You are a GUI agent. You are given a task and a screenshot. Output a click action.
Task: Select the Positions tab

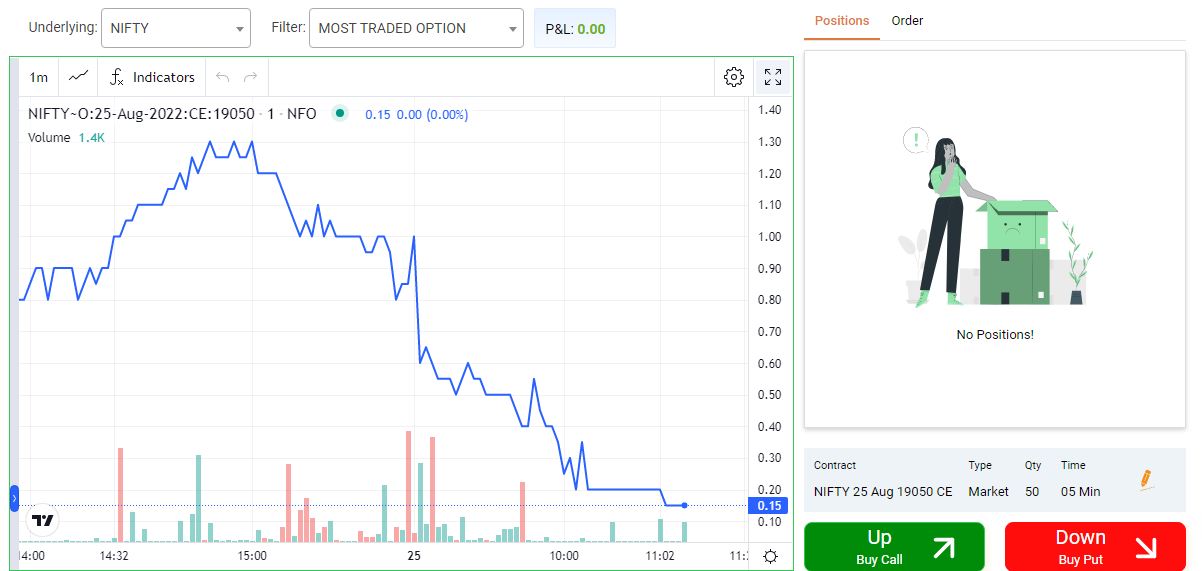point(841,21)
